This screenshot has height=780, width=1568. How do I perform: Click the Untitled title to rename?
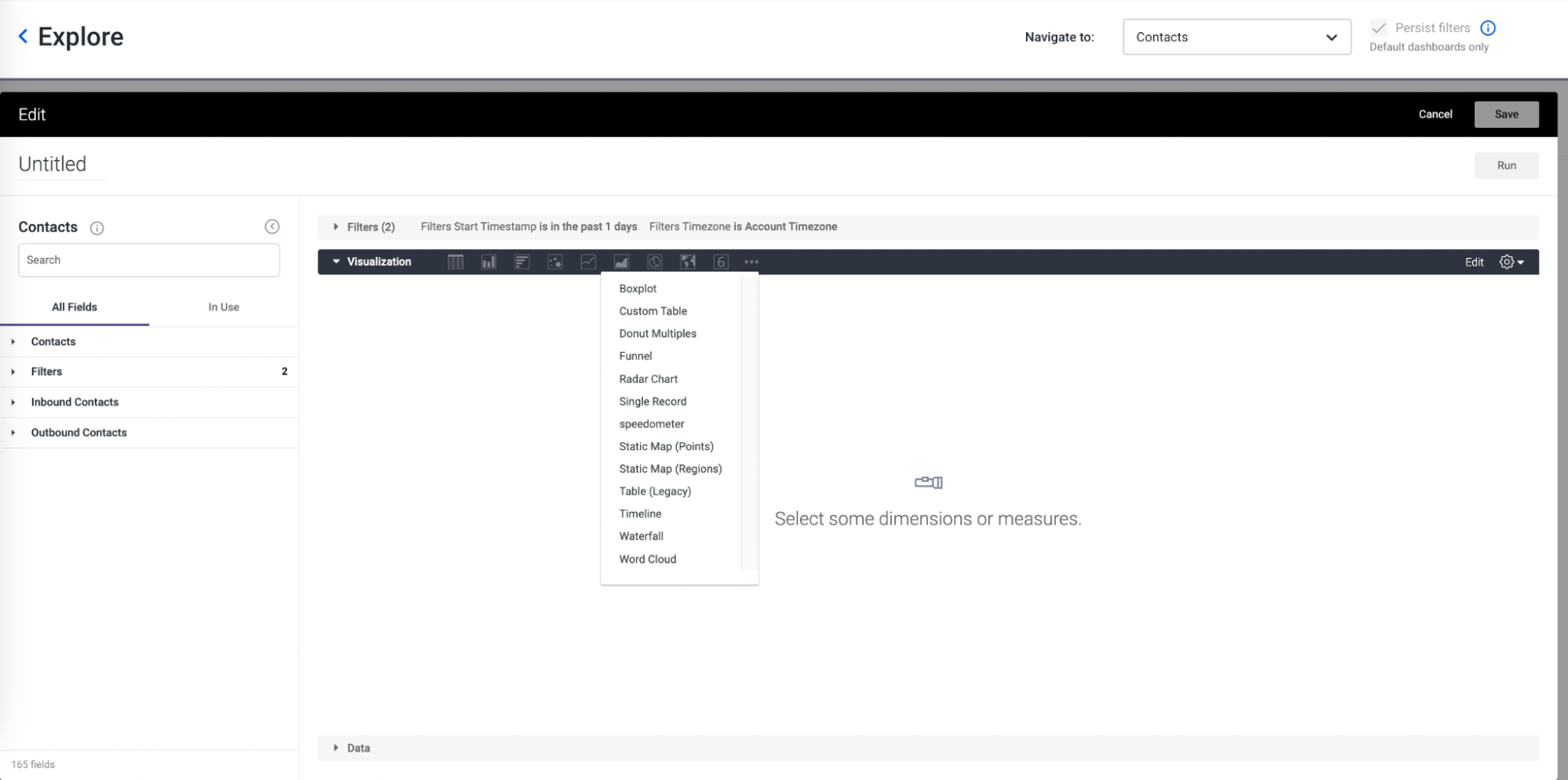pos(53,164)
